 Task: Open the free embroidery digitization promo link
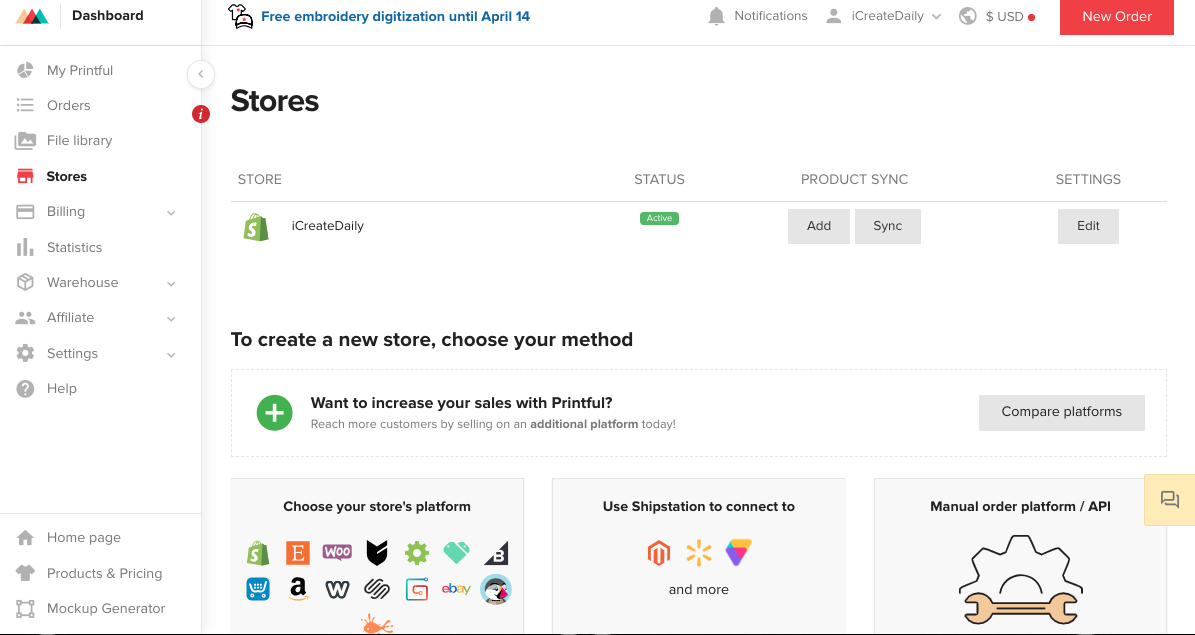coord(395,16)
